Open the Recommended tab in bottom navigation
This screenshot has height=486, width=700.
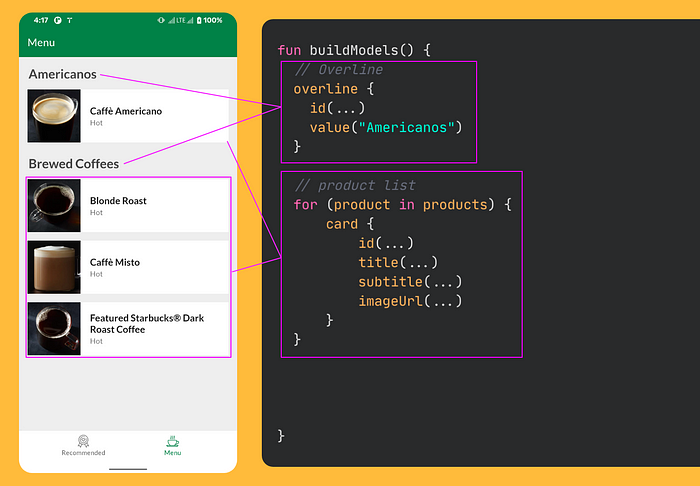(x=83, y=445)
